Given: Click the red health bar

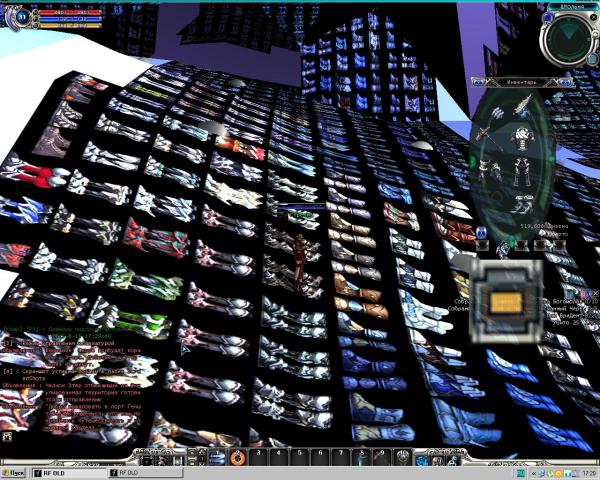Looking at the screenshot, I should pos(70,12).
